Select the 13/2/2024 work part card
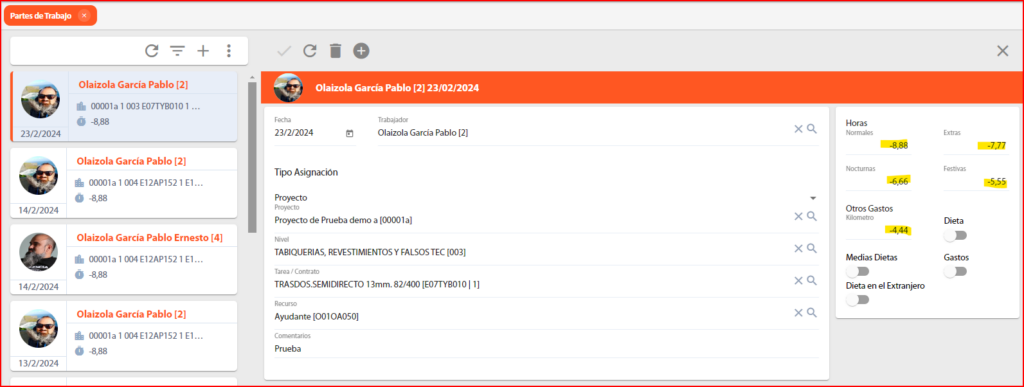Viewport: 1024px width, 387px height. coord(124,335)
